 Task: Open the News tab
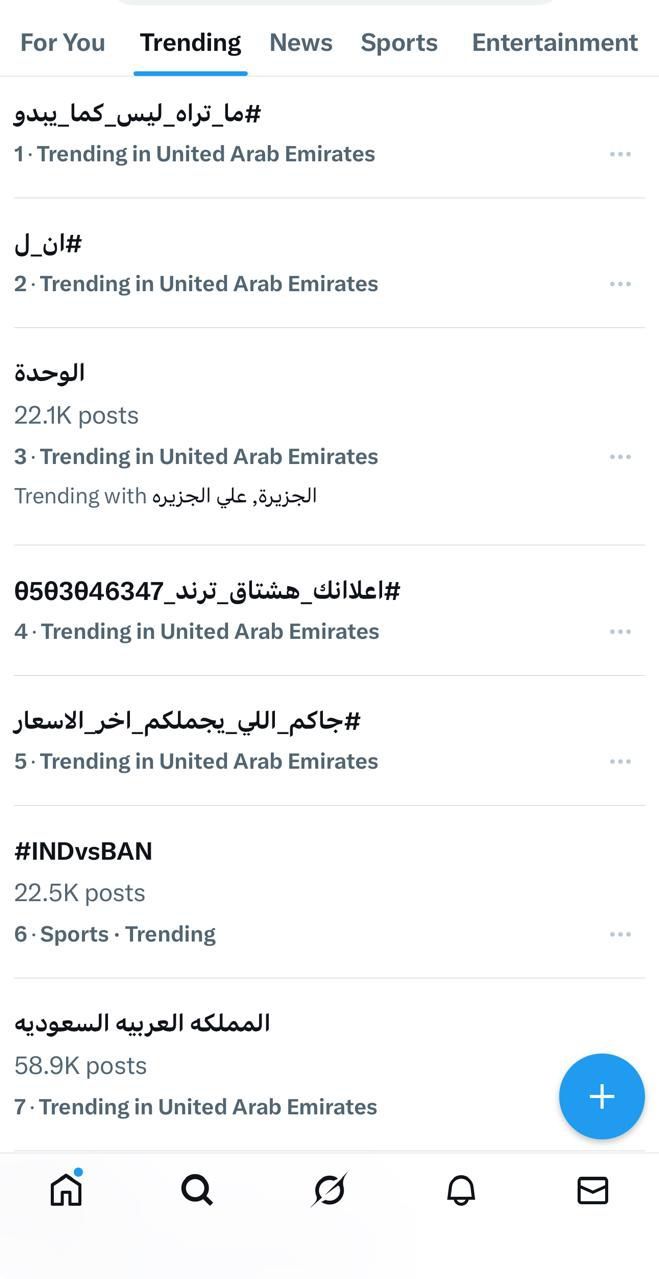[300, 42]
